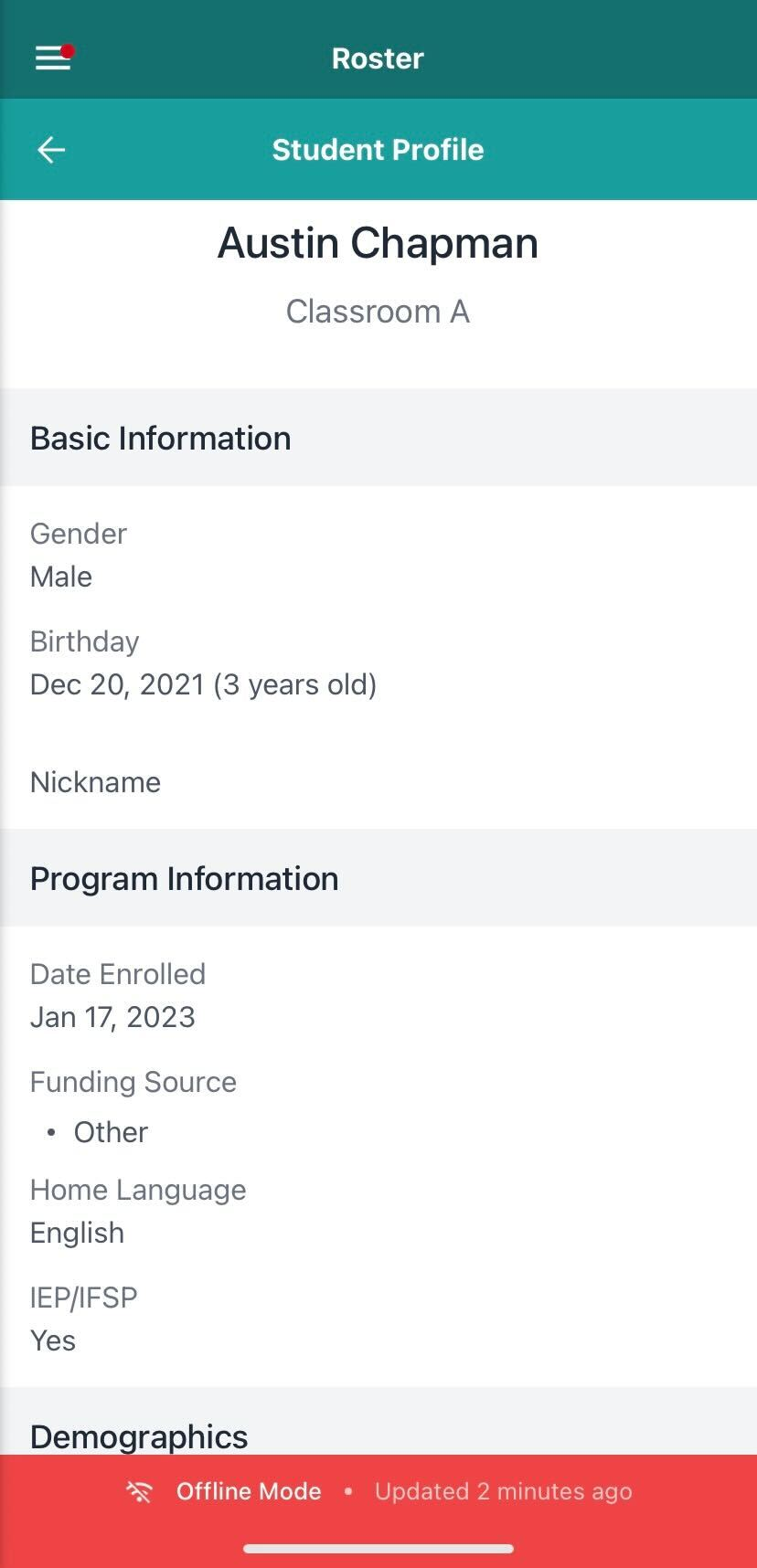Tap the enrollment date Jan 17, 2023

112,1018
